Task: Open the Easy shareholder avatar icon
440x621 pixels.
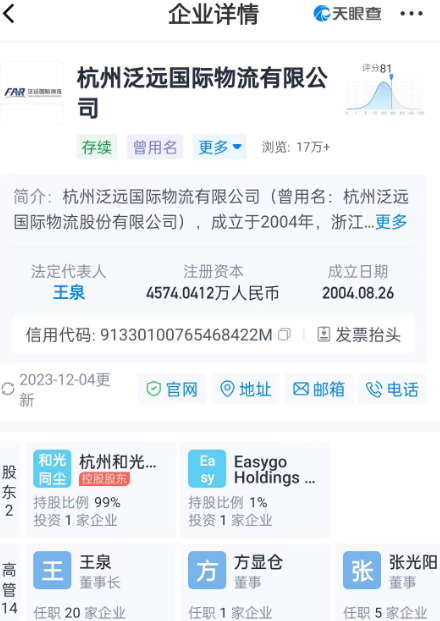Action: [x=207, y=469]
